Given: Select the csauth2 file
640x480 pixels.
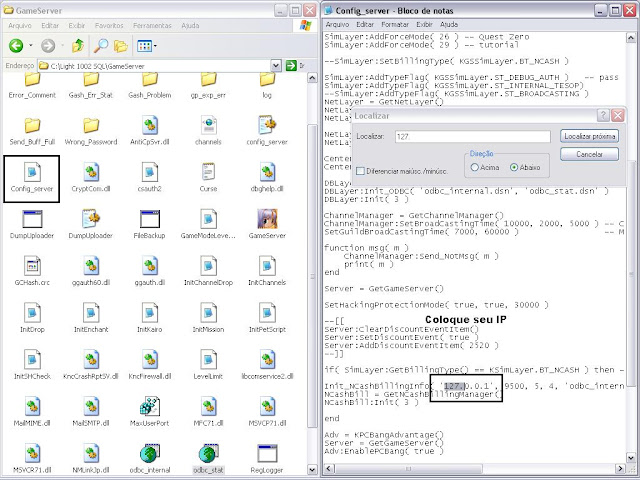Looking at the screenshot, I should coord(149,178).
